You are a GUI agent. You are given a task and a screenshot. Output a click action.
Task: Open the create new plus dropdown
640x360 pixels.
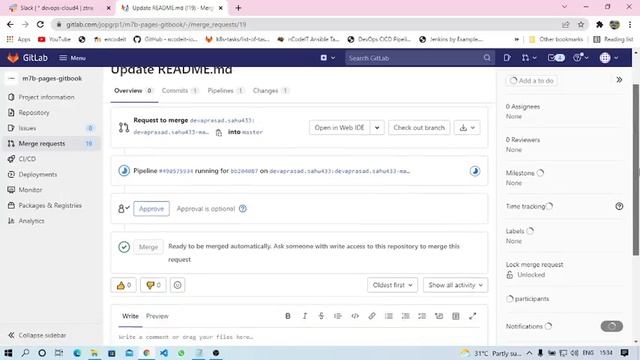click(x=327, y=58)
